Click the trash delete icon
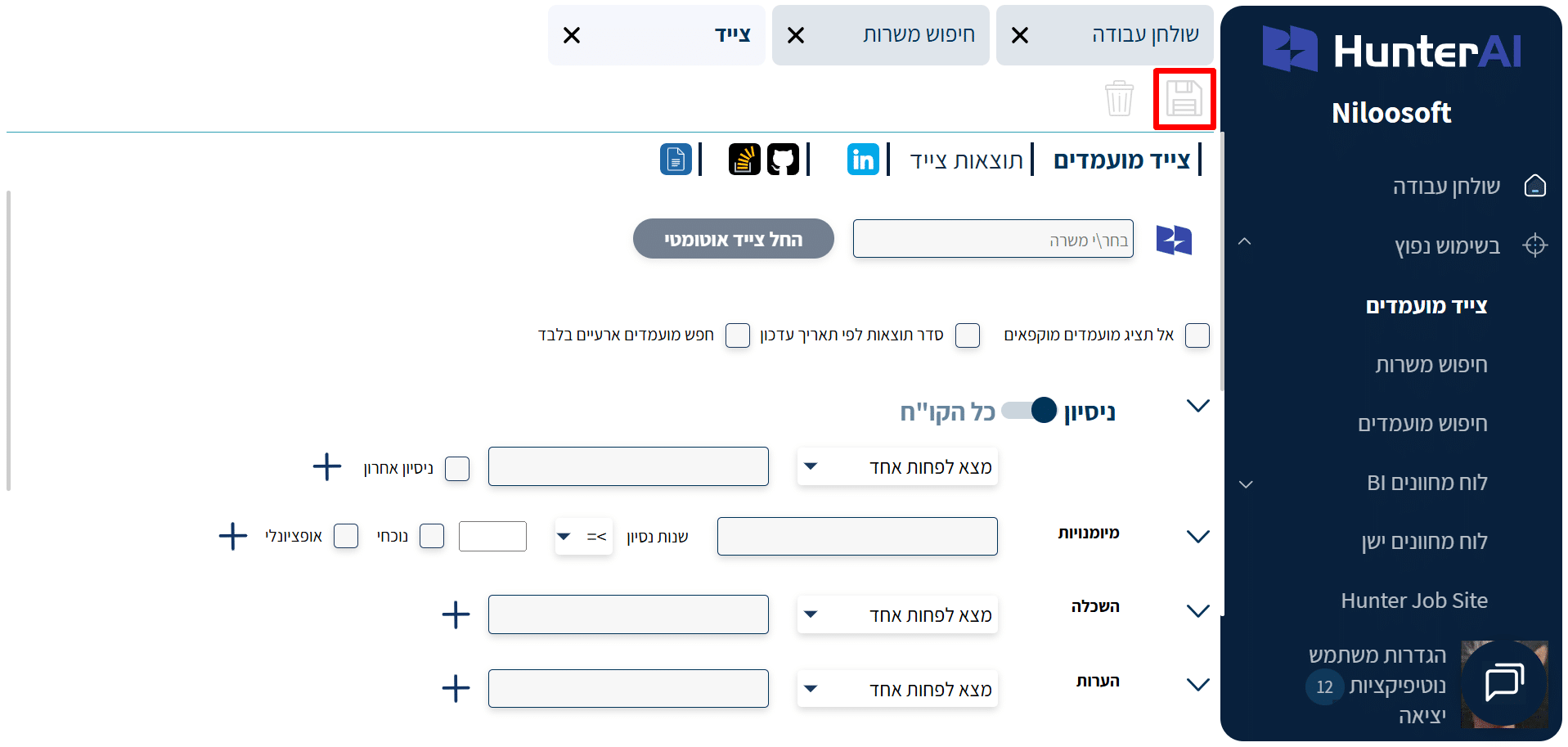 (x=1119, y=99)
